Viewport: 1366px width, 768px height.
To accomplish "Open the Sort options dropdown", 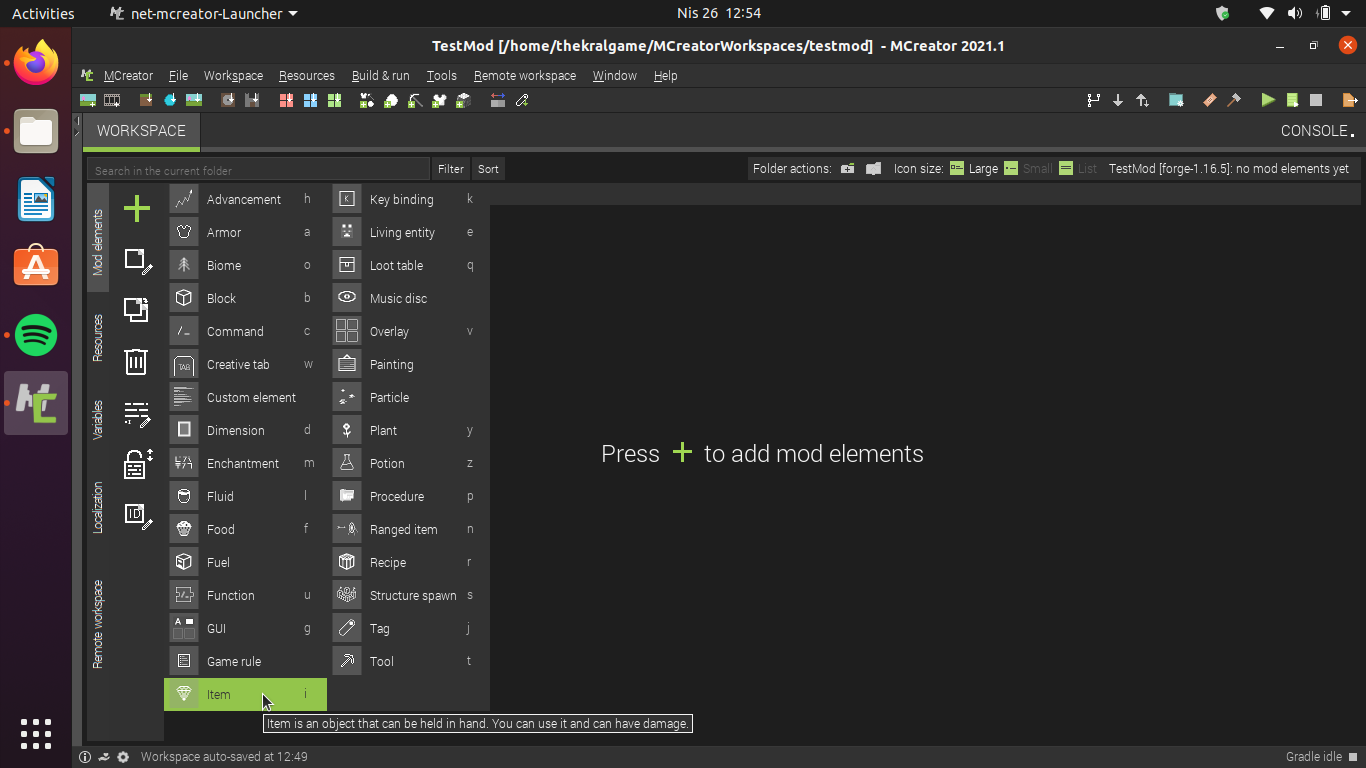I will coord(488,169).
